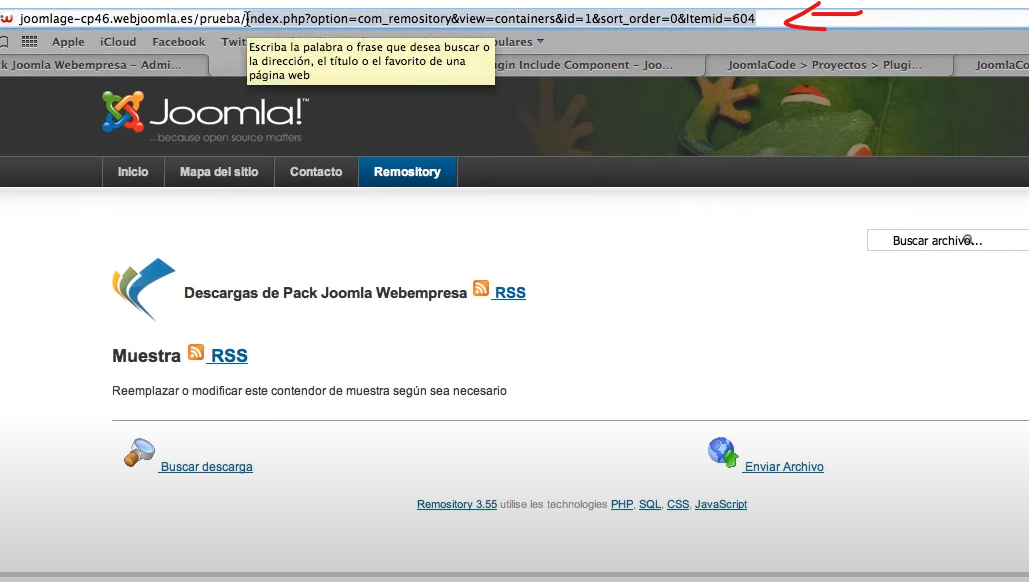Click magnifier icon in Buscar archivo field

tap(967, 239)
